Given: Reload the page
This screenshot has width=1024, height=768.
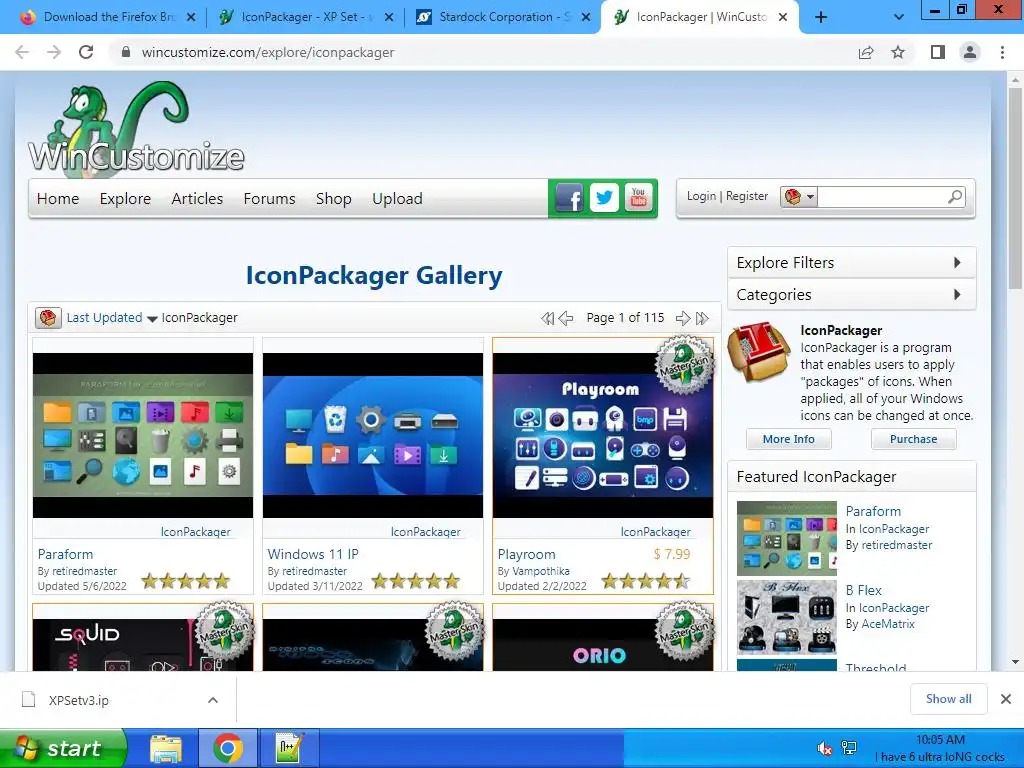Looking at the screenshot, I should [x=86, y=52].
